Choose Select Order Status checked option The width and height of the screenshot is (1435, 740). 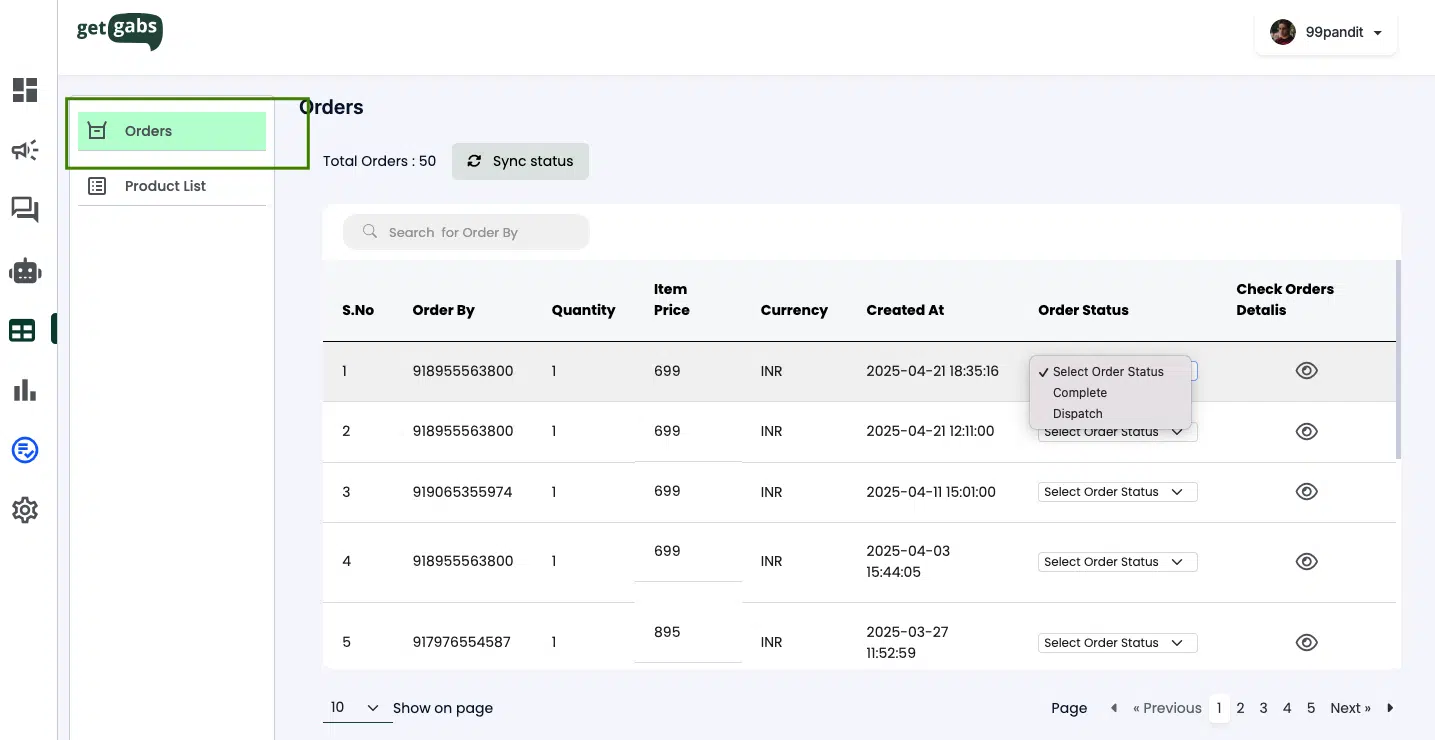[x=1108, y=372]
